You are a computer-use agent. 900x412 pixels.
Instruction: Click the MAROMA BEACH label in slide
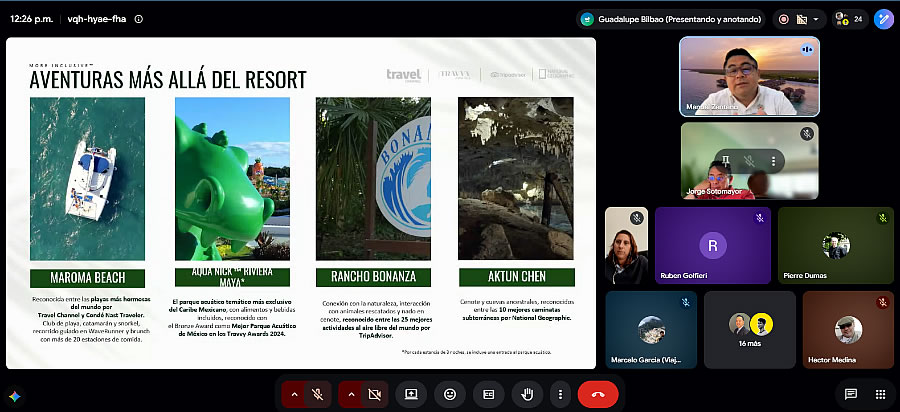click(87, 278)
